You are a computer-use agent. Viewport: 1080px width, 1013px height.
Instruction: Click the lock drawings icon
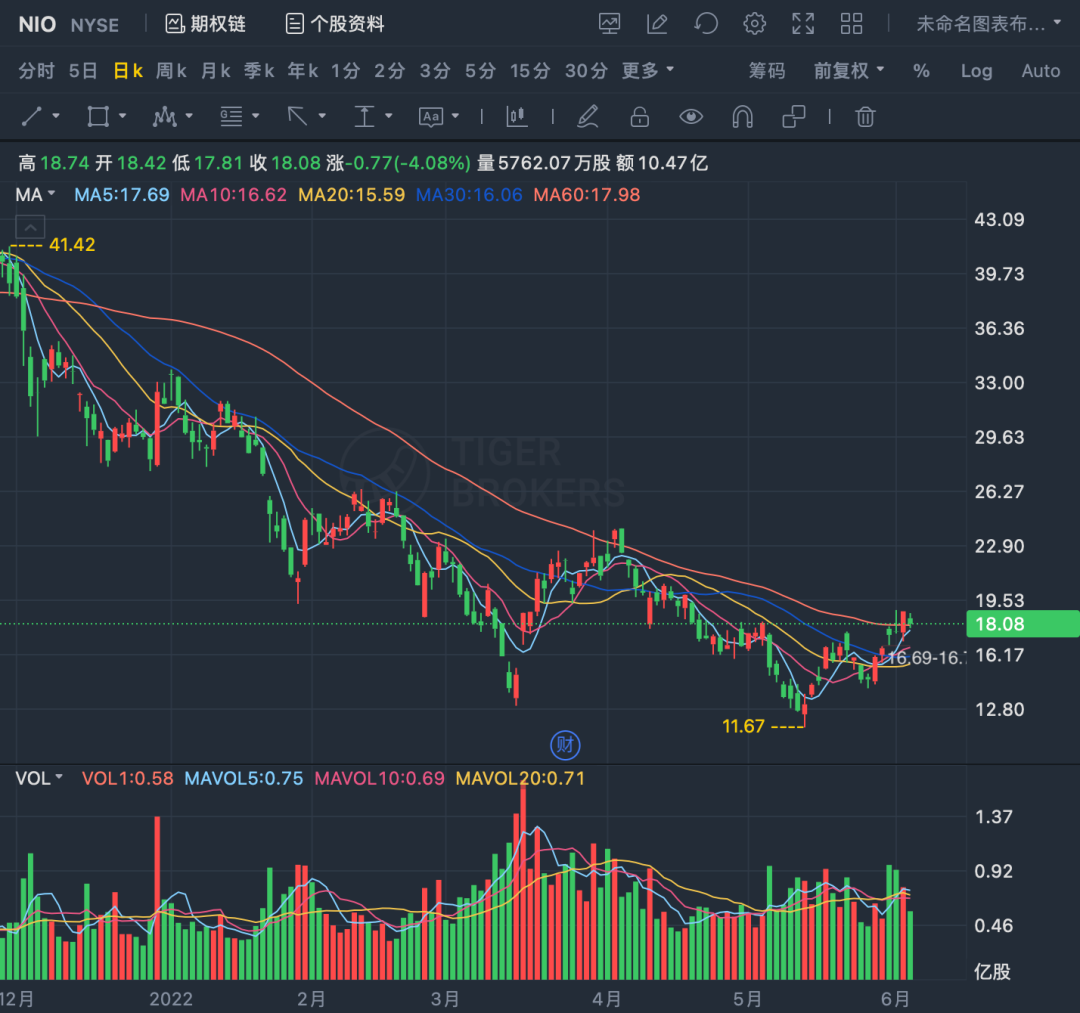pyautogui.click(x=639, y=116)
